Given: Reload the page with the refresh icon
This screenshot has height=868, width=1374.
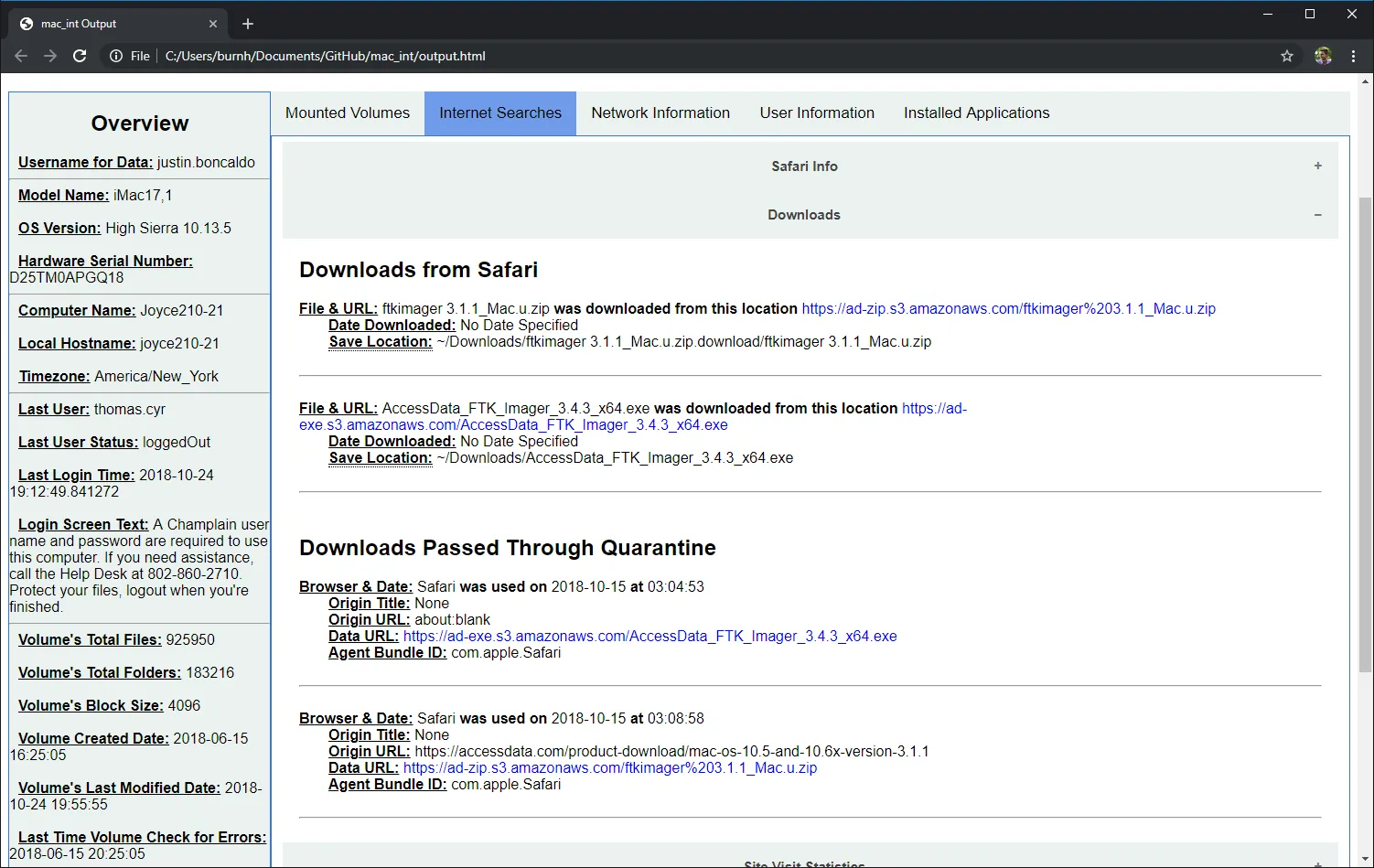Looking at the screenshot, I should click(80, 56).
